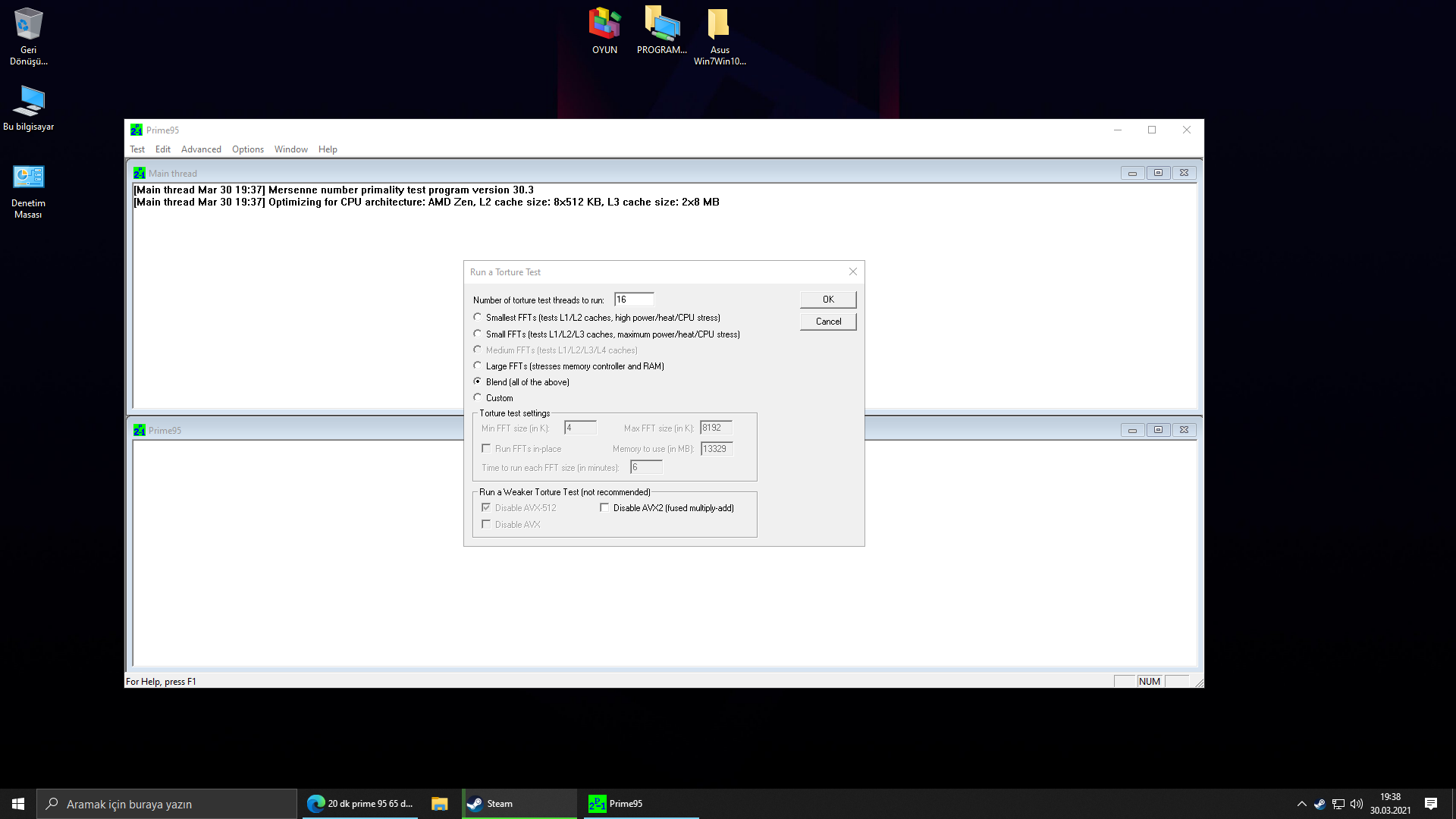The height and width of the screenshot is (819, 1456).
Task: Open File Explorer from taskbar
Action: point(439,804)
